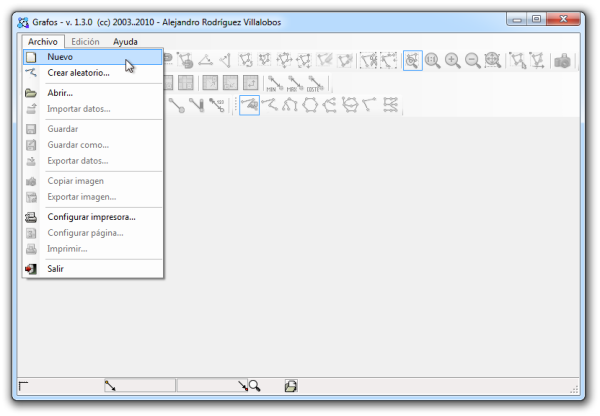Click the graph with coordinate axes icon
The height and width of the screenshot is (416, 600).
[x=538, y=60]
